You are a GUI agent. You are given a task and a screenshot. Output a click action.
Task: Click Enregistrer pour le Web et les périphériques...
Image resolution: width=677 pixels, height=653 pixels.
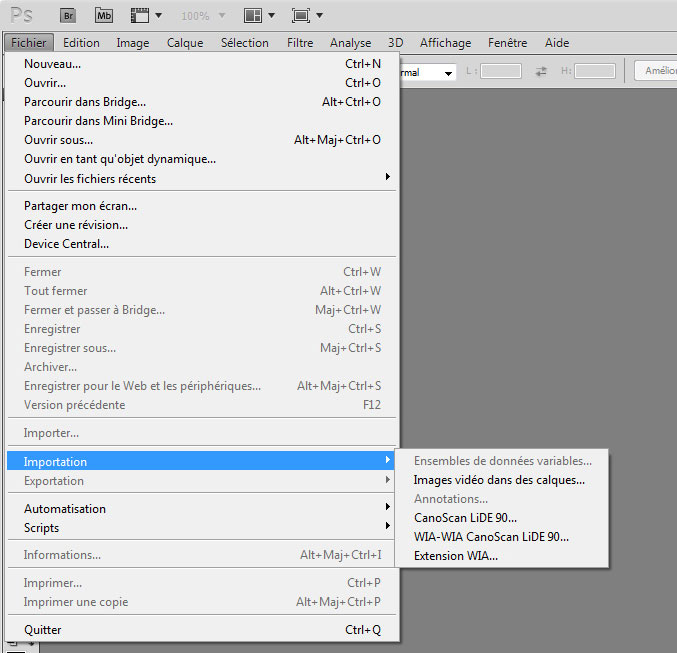[202, 386]
